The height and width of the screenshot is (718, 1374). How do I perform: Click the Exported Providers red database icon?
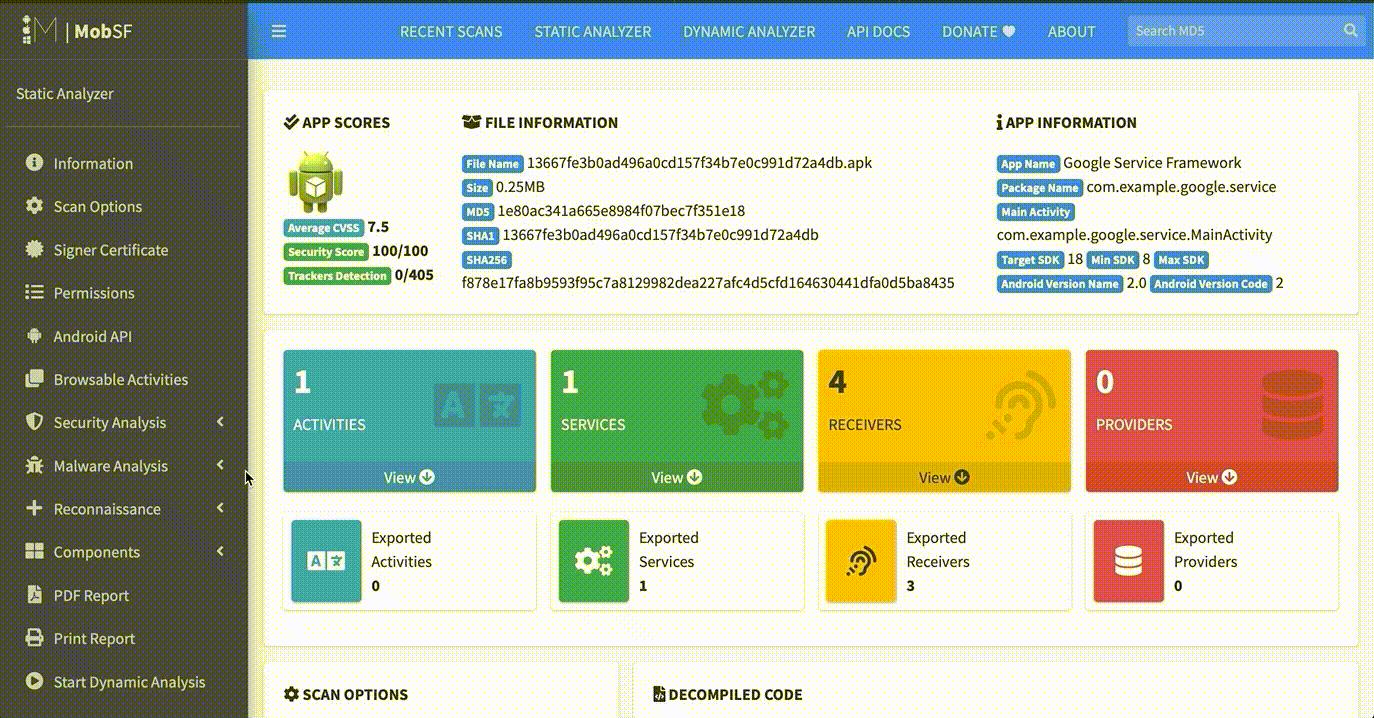pyautogui.click(x=1129, y=561)
